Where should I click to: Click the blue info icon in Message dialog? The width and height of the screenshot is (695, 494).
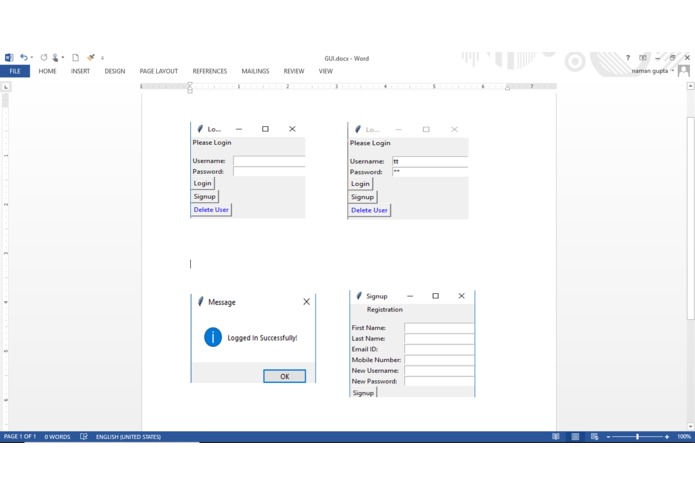click(213, 337)
